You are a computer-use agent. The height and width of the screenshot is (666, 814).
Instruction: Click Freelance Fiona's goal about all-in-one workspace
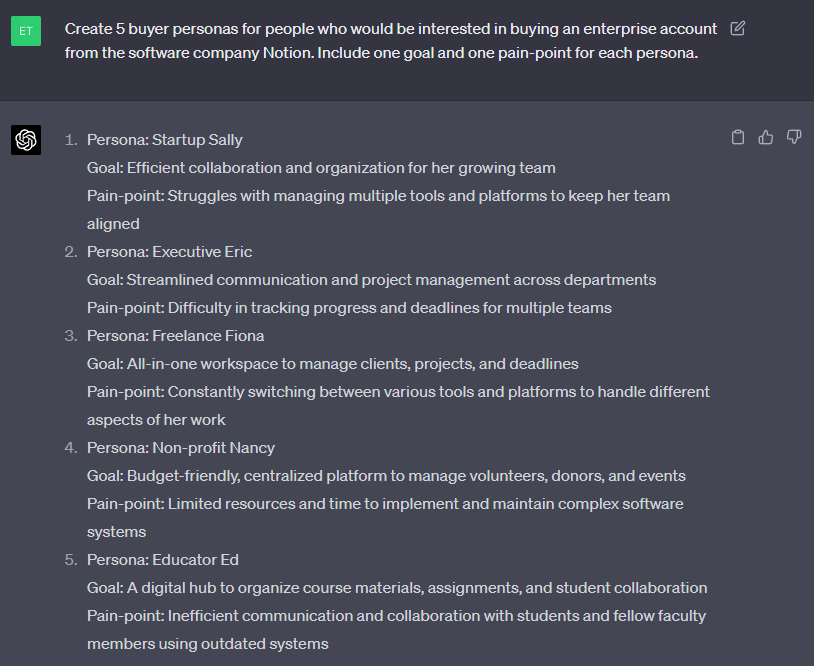332,364
